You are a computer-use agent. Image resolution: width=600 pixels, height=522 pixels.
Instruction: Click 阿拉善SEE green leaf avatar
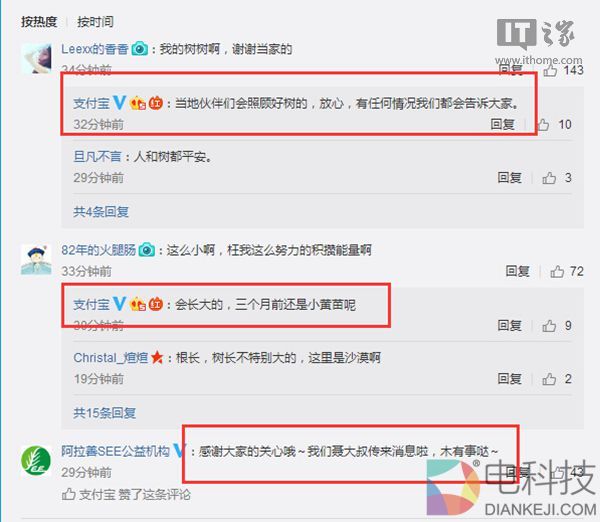(36, 460)
